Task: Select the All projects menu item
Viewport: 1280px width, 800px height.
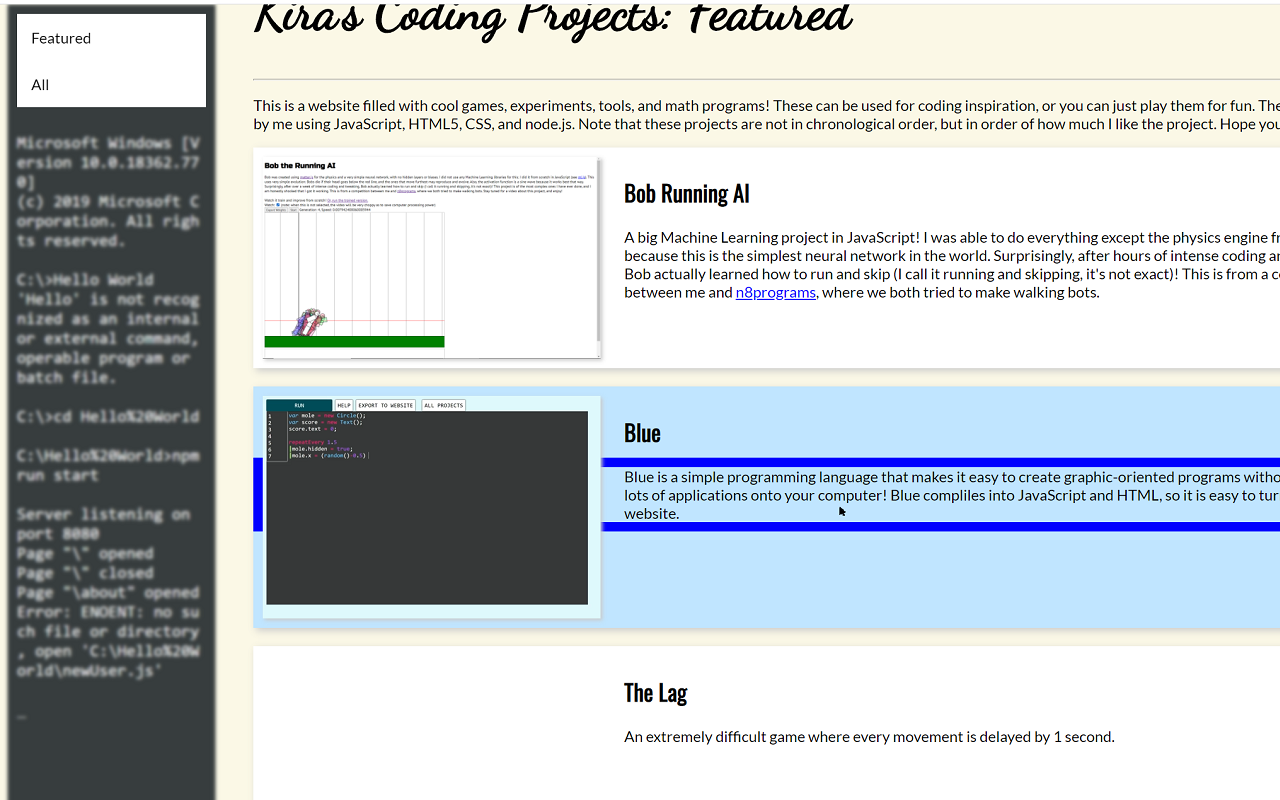Action: (111, 84)
